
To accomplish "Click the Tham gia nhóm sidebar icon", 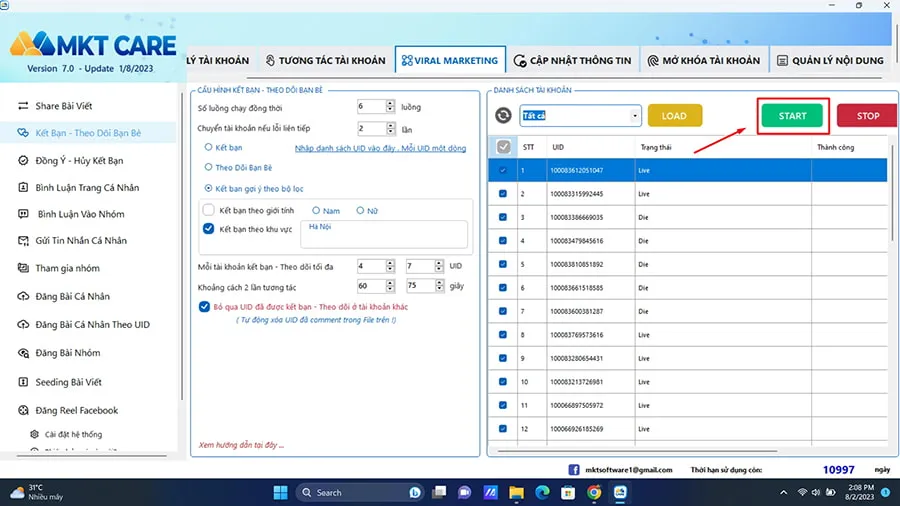I will point(24,268).
